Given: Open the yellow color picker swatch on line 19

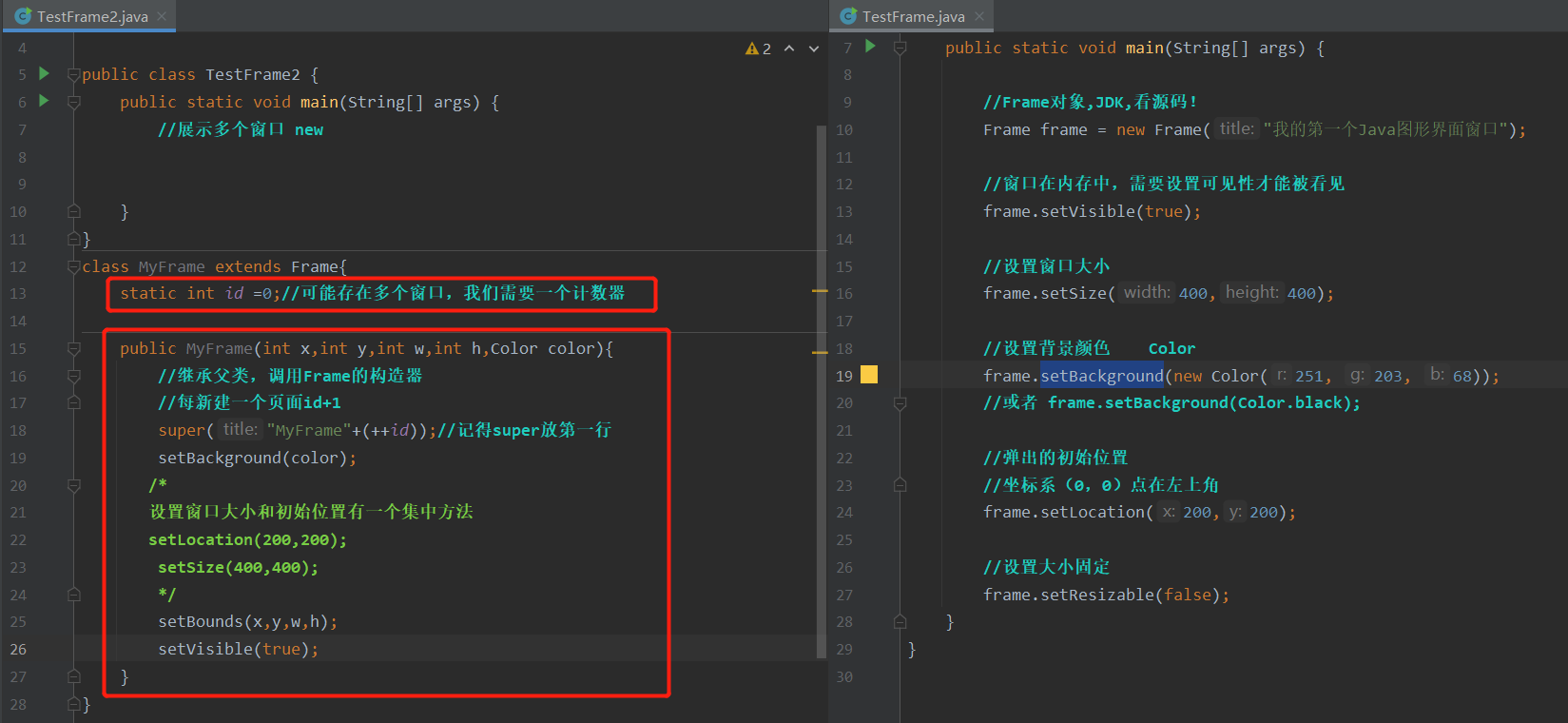Looking at the screenshot, I should pyautogui.click(x=869, y=375).
